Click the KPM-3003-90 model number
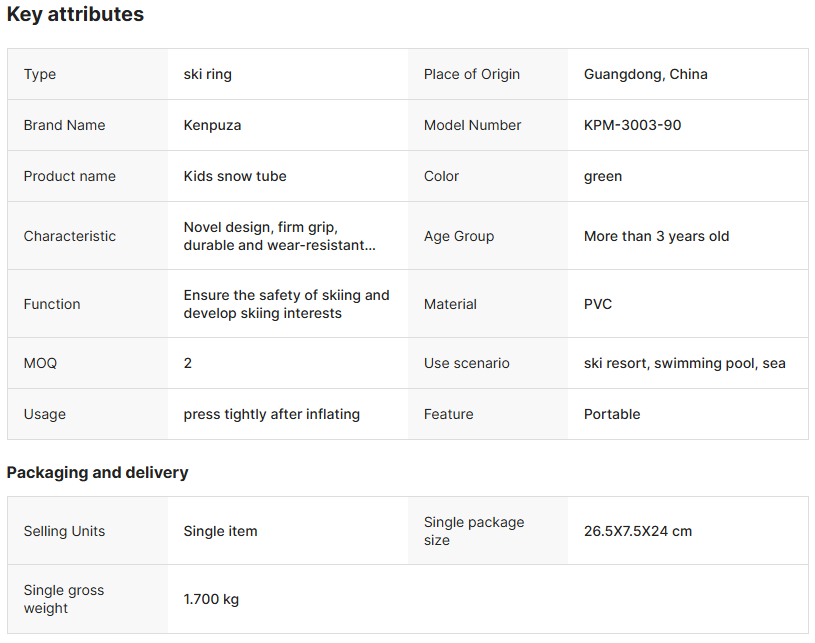Screen dimensions: 815x643 pyautogui.click(x=632, y=125)
